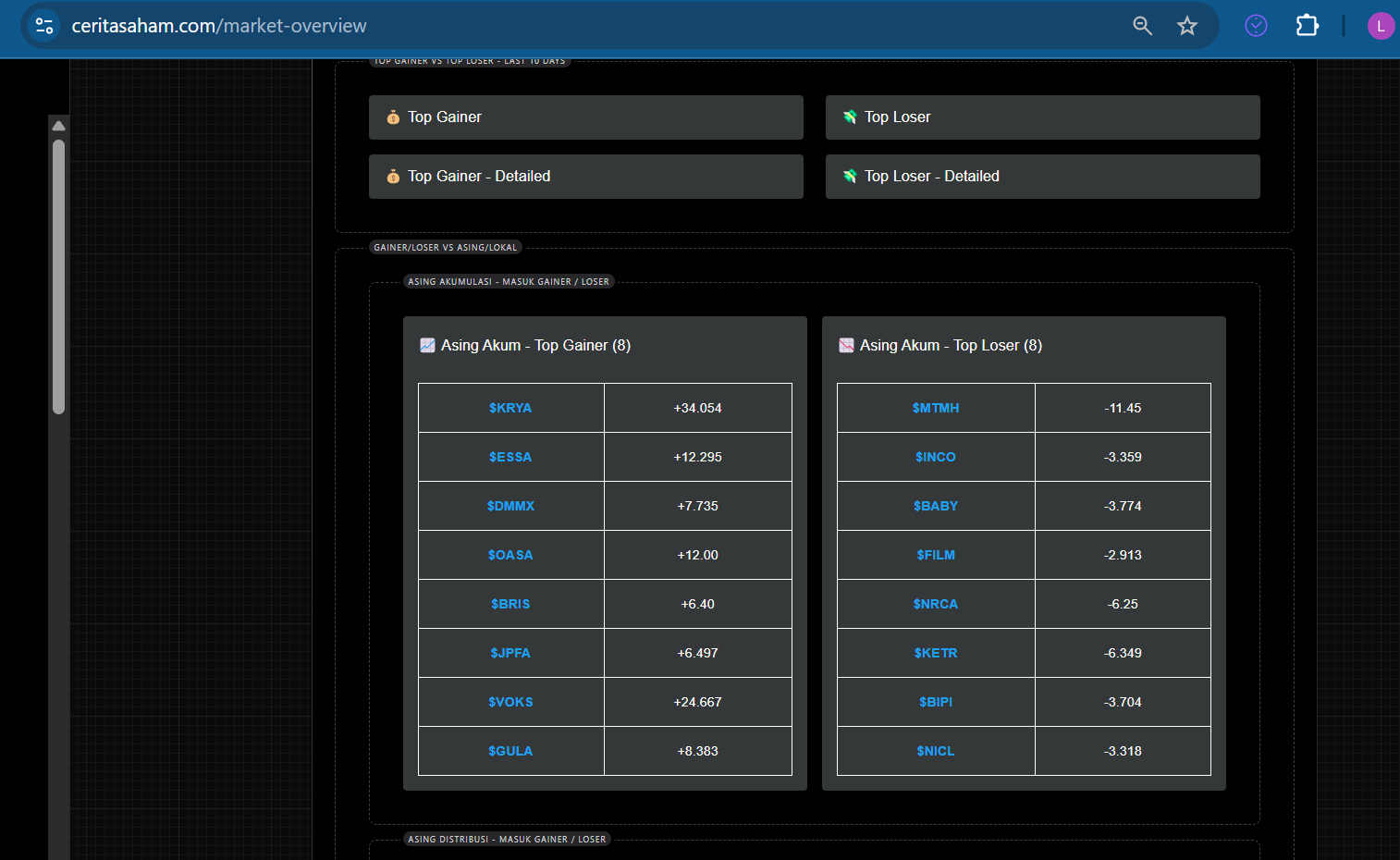Click the flying money icon beside Top Loser - Detailed

click(x=850, y=177)
